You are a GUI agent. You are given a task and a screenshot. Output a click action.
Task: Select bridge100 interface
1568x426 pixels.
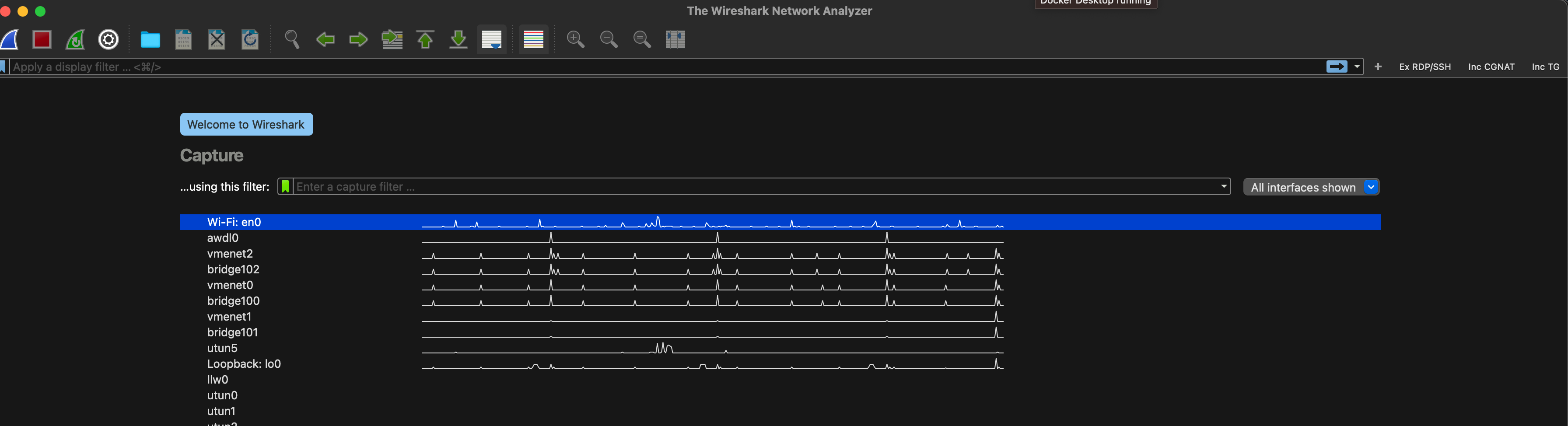click(780, 301)
